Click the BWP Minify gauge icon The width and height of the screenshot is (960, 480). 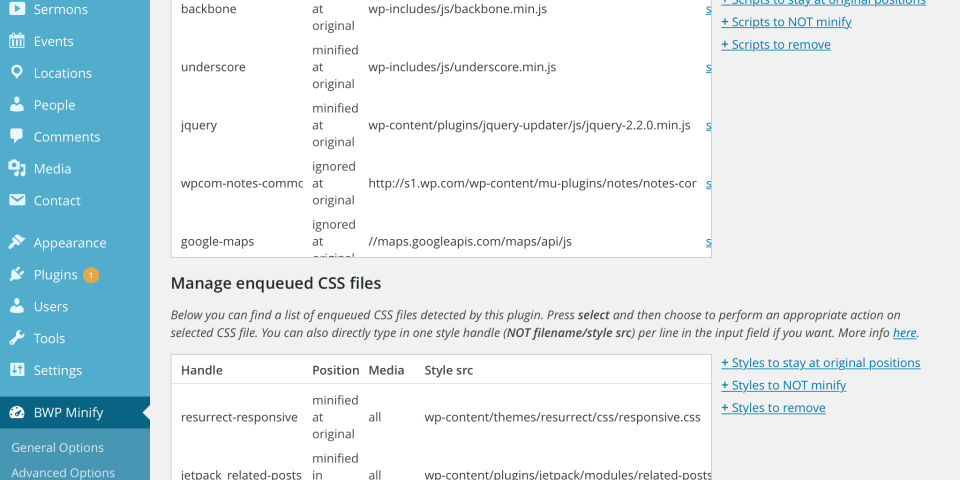17,412
